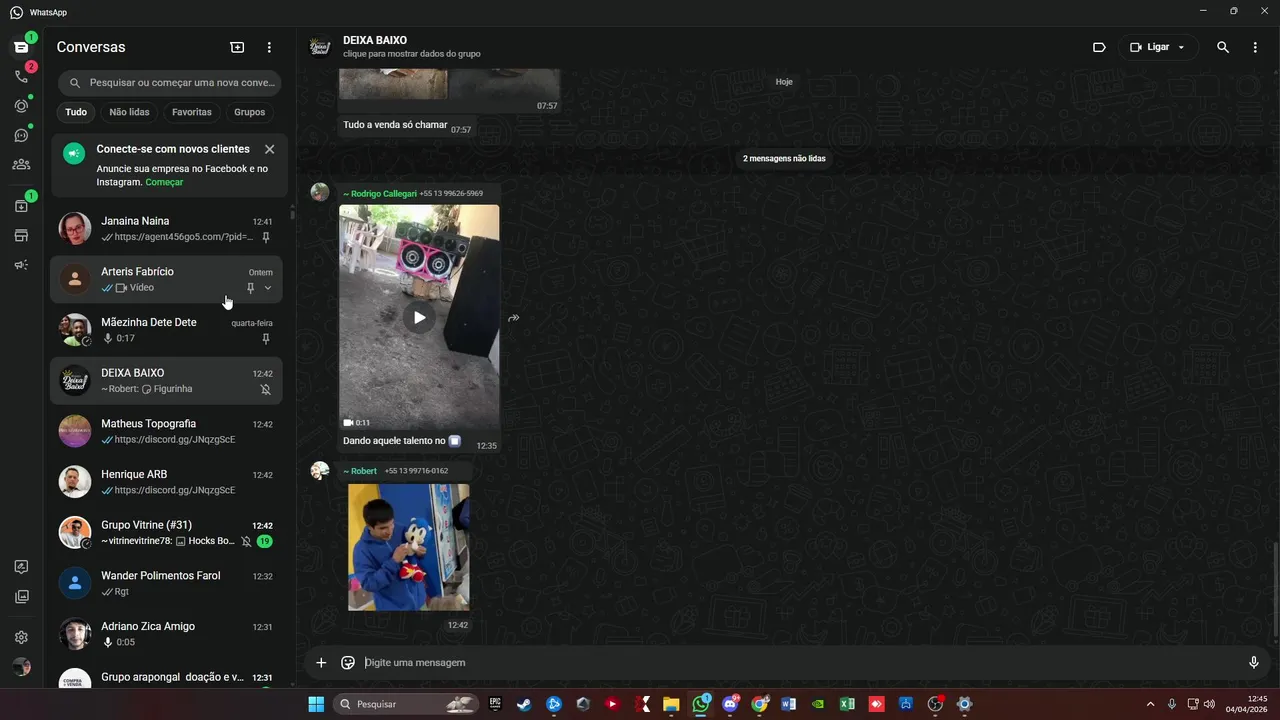Open Matheus Topografia conversation
Viewport: 1280px width, 720px height.
[x=167, y=431]
